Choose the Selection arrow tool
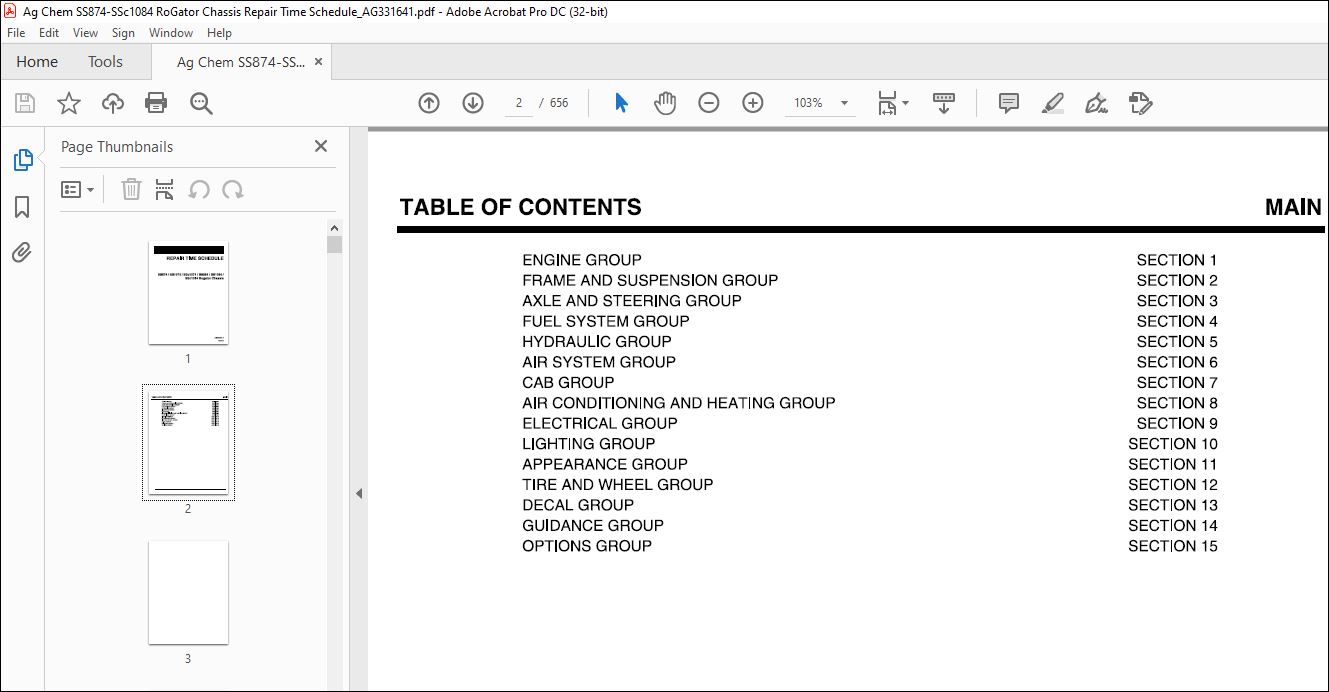 click(621, 103)
